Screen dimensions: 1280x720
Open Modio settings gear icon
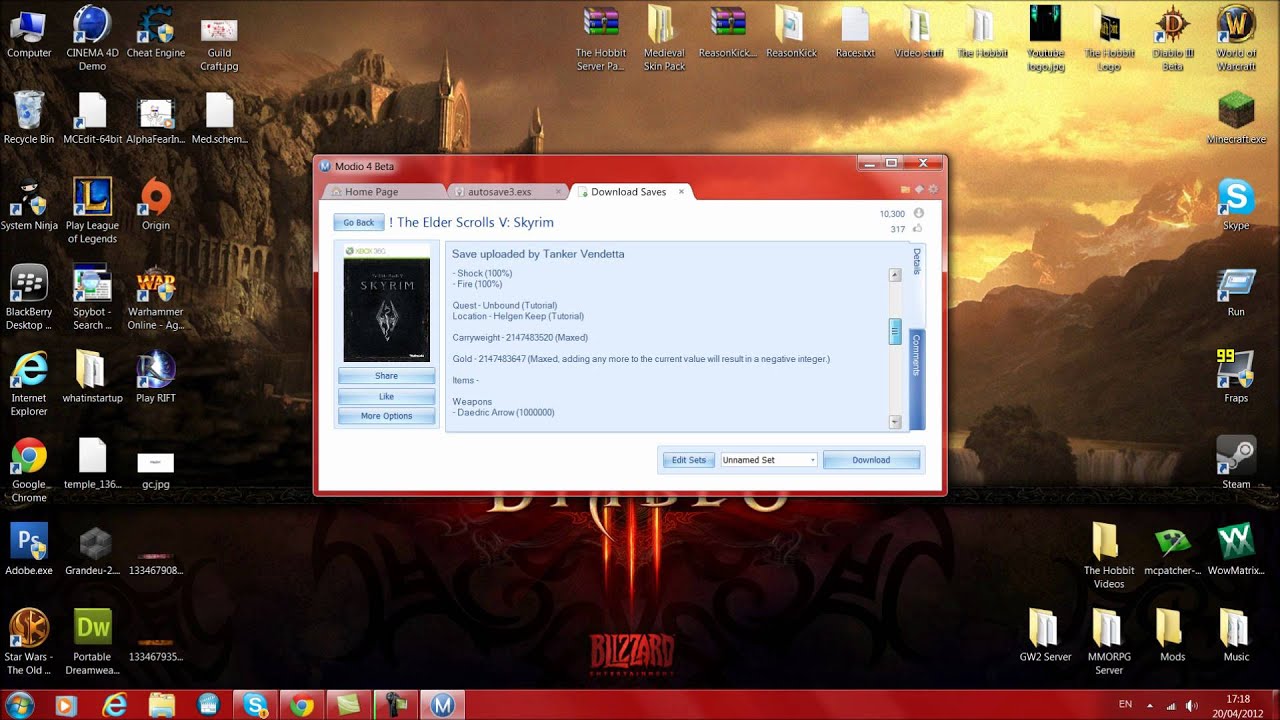point(933,189)
